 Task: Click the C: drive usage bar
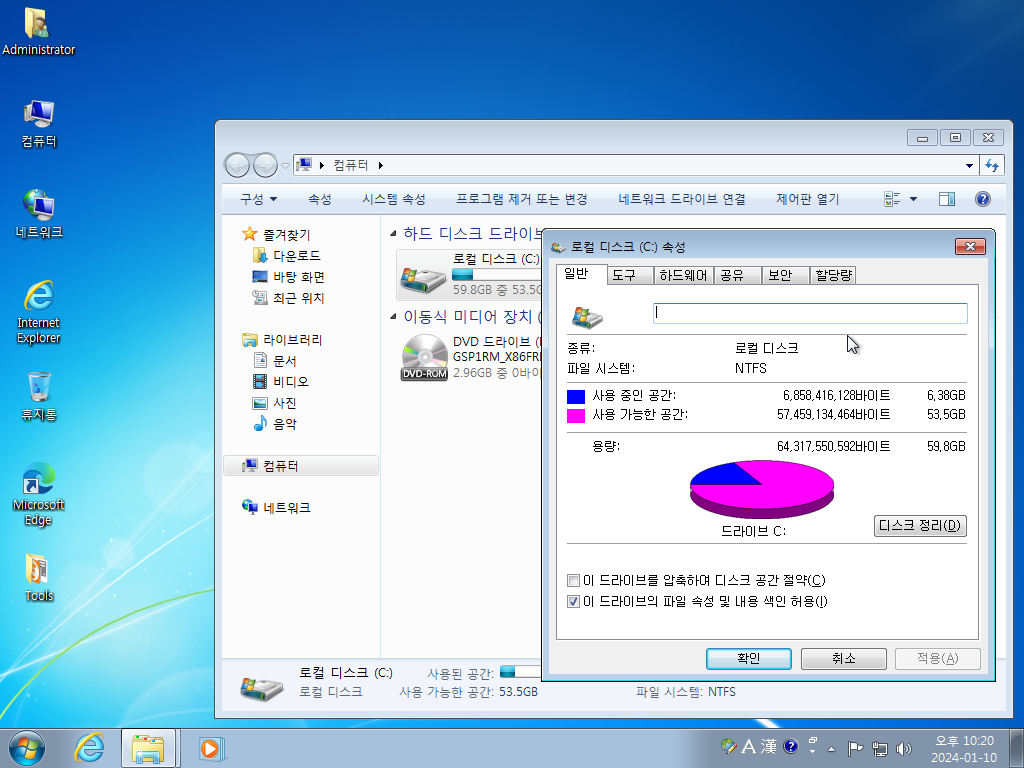click(x=496, y=274)
